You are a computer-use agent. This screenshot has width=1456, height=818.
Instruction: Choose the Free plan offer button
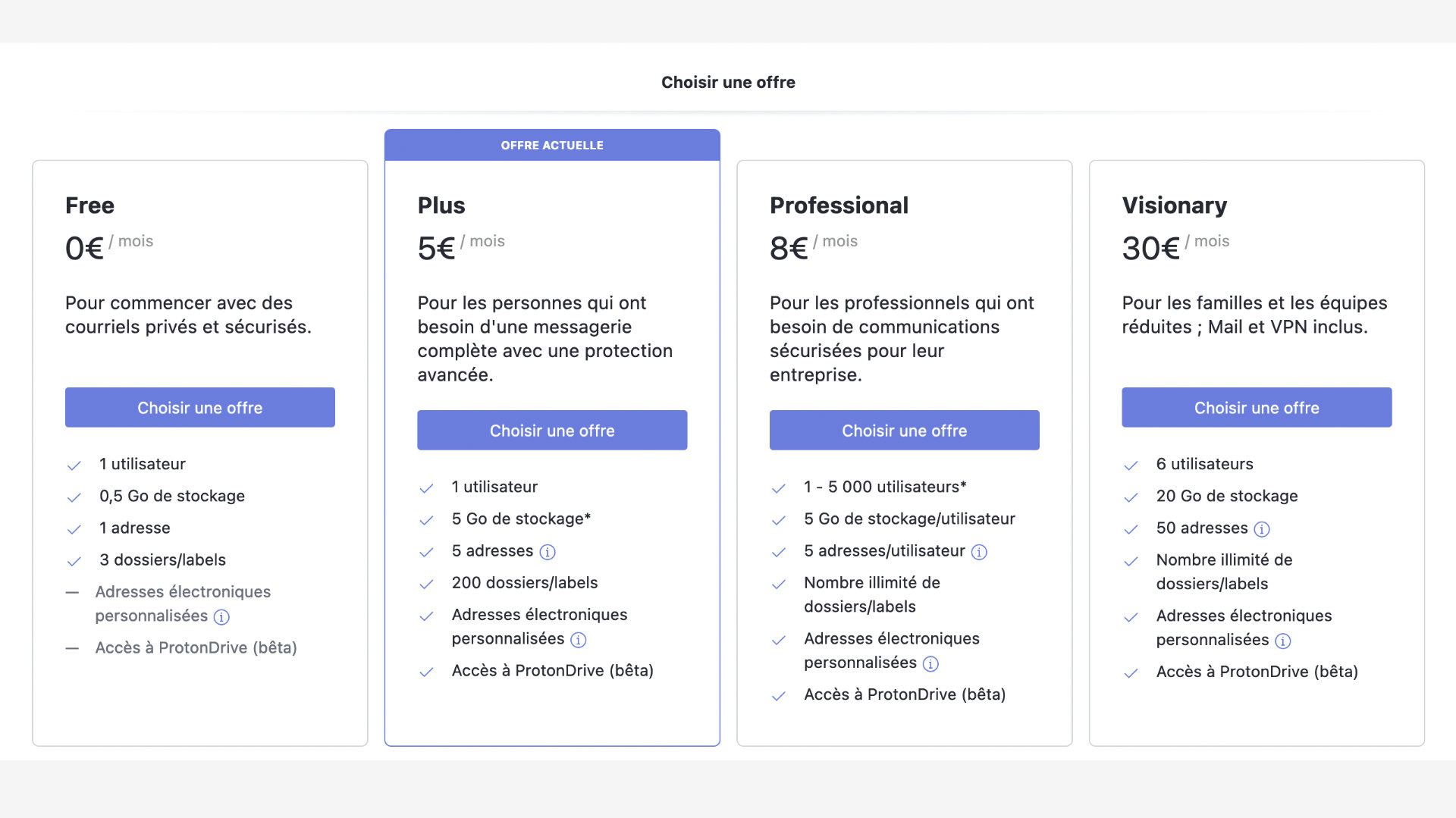click(200, 408)
